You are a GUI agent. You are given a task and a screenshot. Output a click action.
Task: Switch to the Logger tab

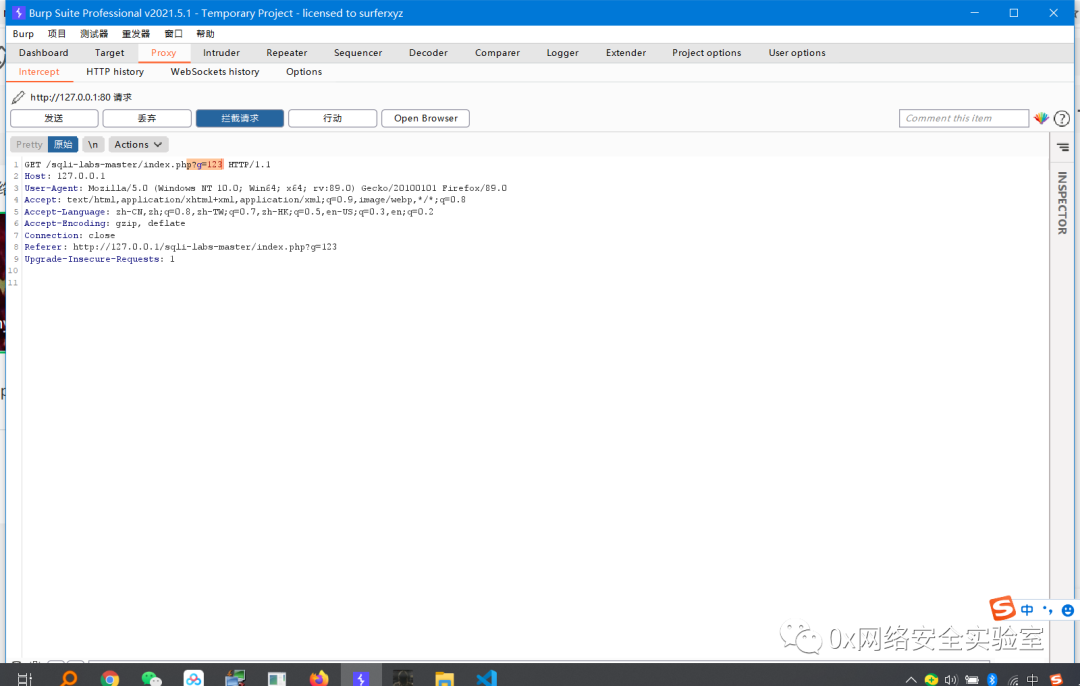(x=563, y=53)
